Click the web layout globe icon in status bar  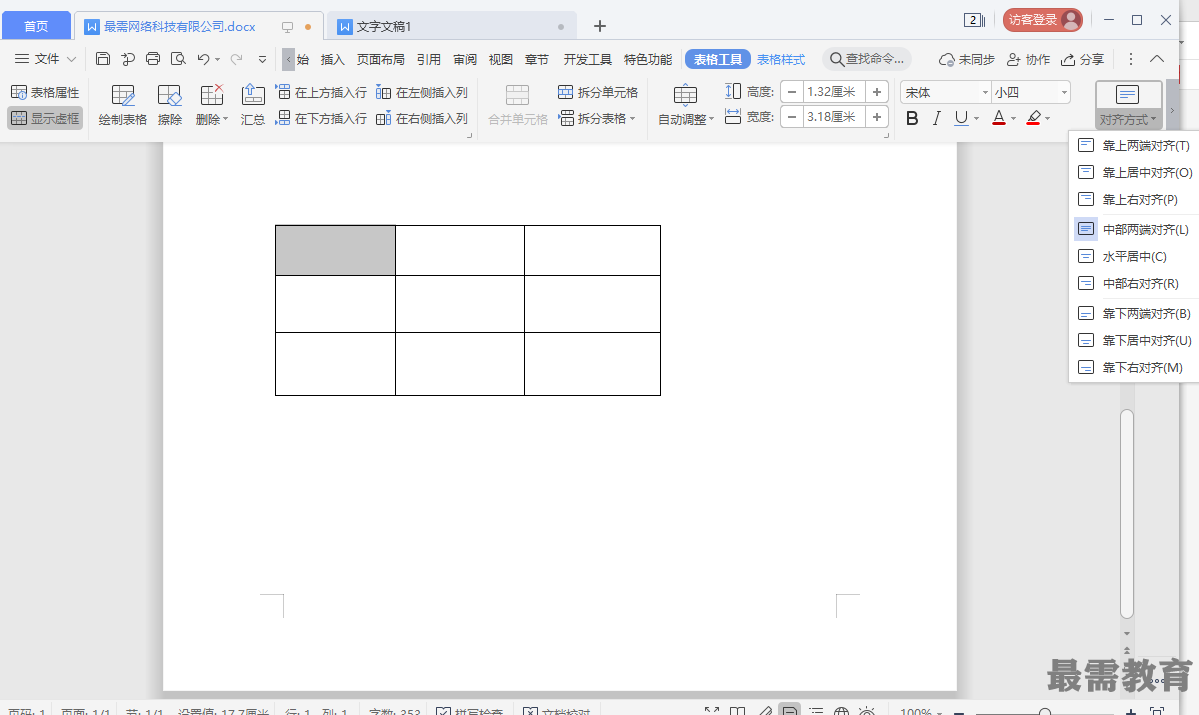point(841,710)
